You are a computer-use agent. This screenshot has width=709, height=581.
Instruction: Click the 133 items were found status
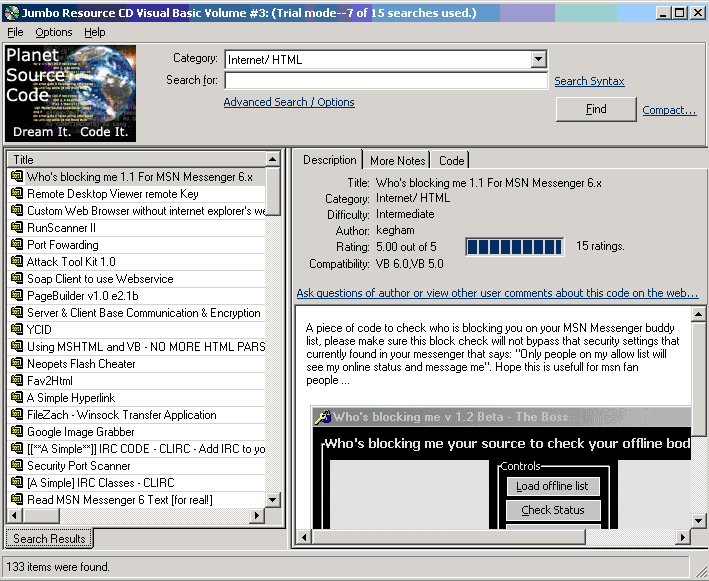57,567
